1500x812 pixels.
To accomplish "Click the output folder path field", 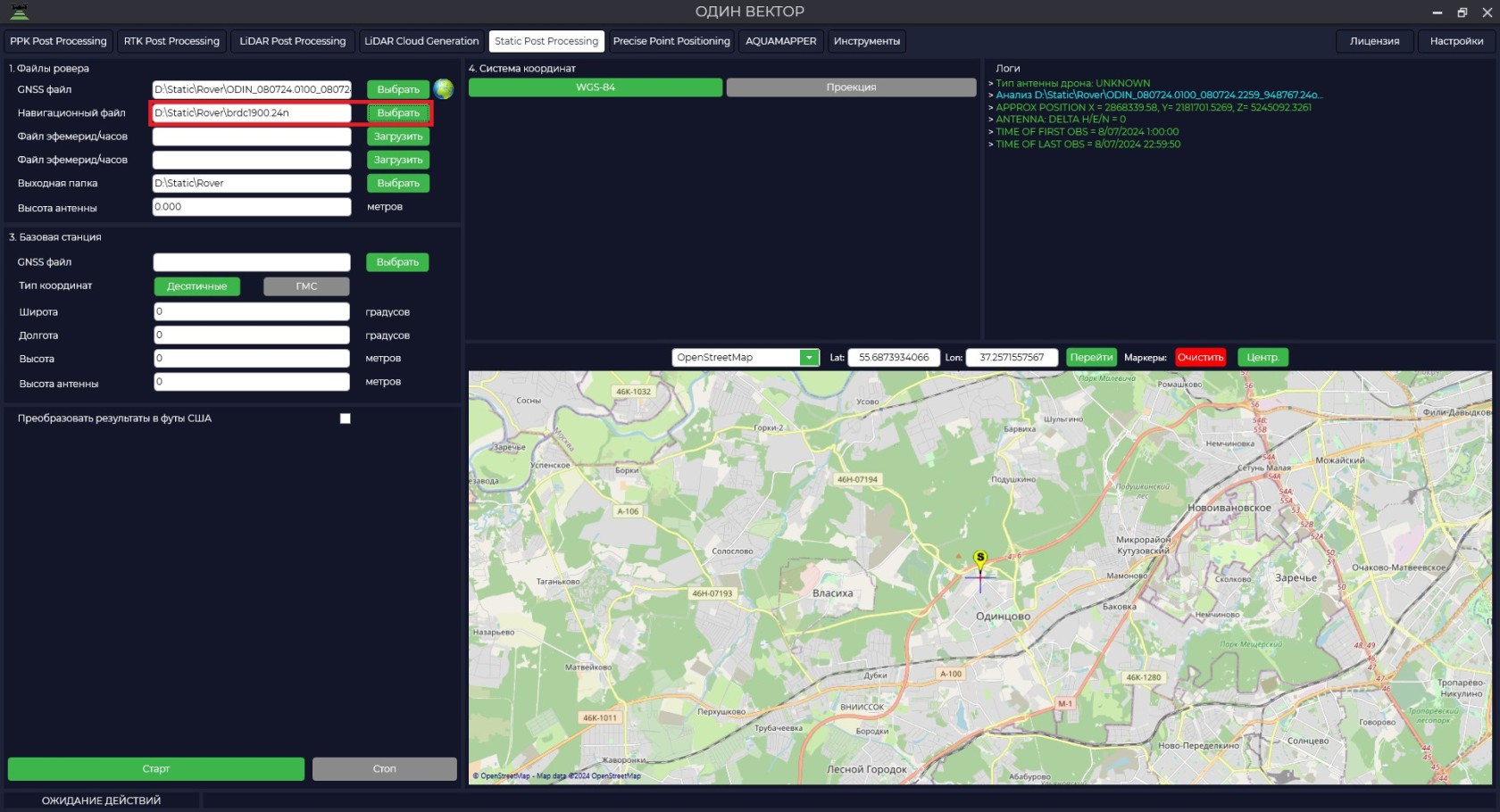I will pyautogui.click(x=252, y=183).
